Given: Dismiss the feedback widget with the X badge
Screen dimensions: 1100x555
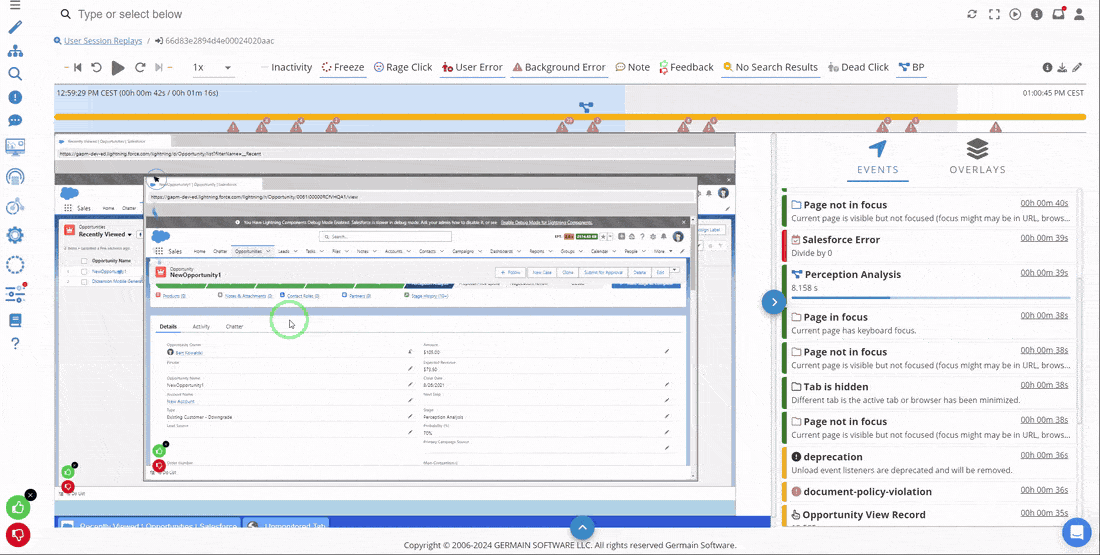Looking at the screenshot, I should (30, 495).
